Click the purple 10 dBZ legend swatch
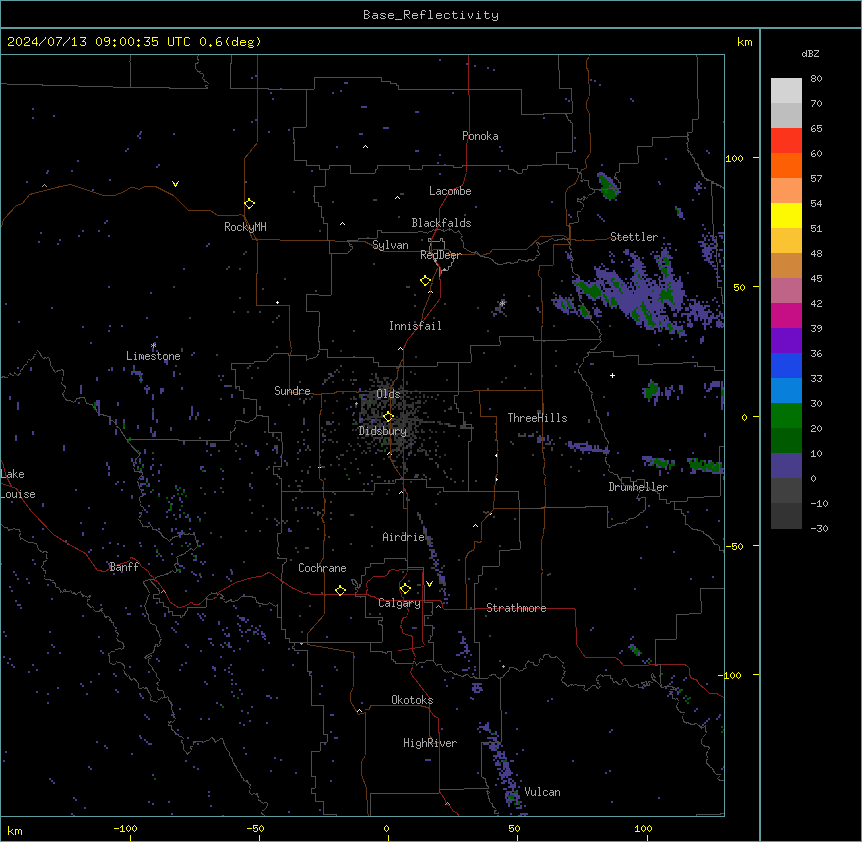The height and width of the screenshot is (842, 862). 786,466
